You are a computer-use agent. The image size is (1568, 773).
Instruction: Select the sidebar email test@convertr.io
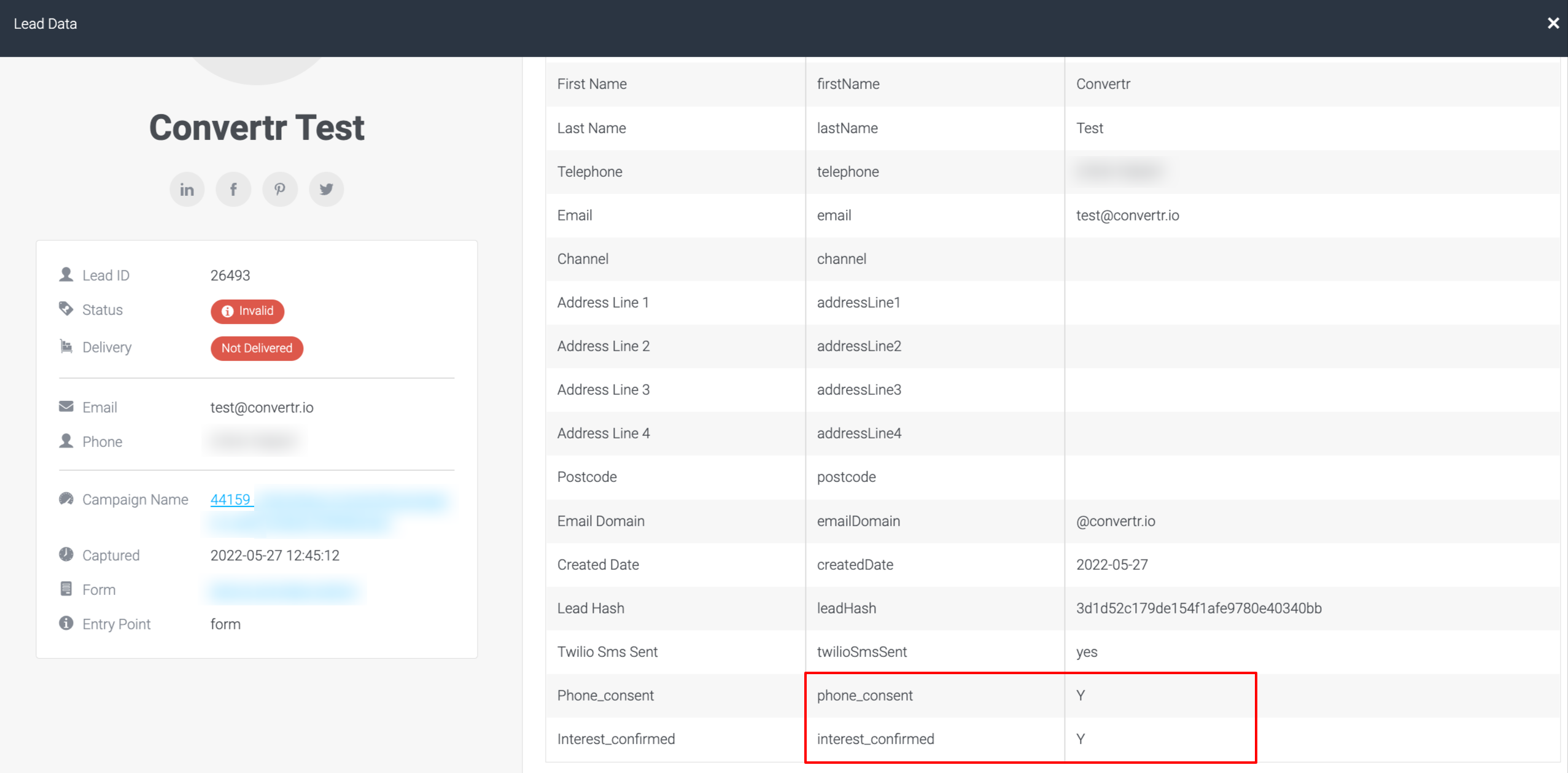(x=262, y=408)
